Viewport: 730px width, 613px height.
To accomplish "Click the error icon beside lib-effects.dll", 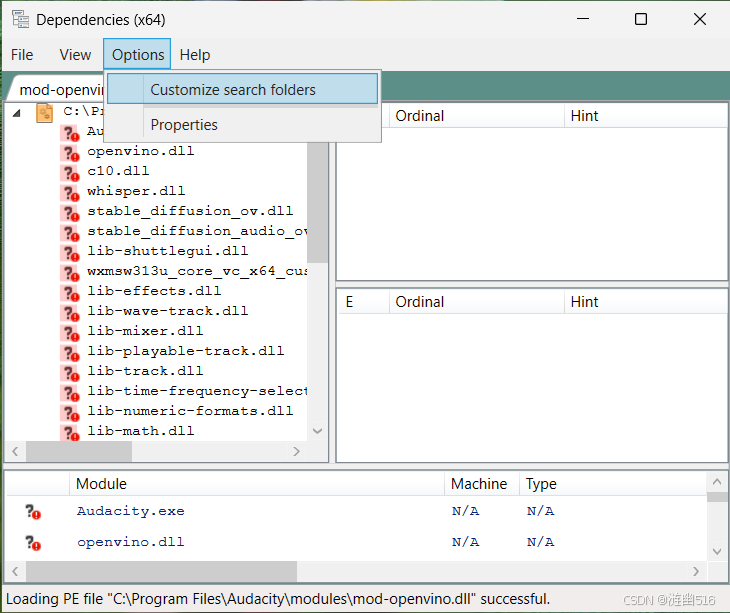I will 70,293.
